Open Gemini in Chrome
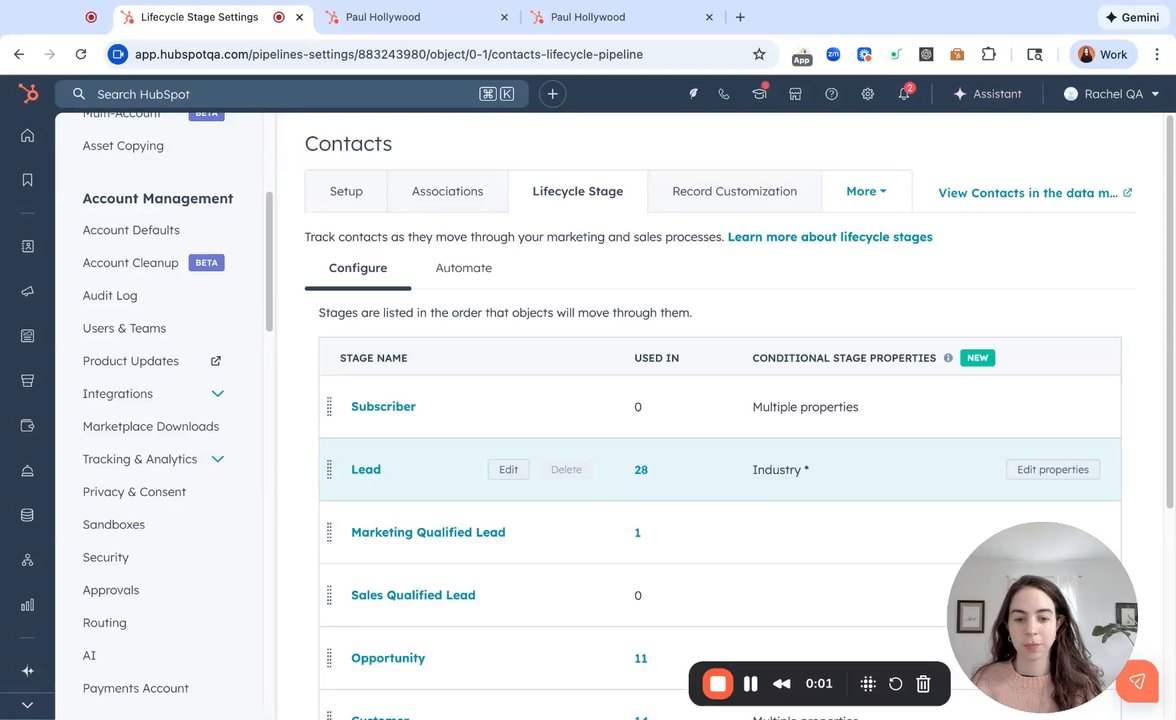The height and width of the screenshot is (720, 1176). [x=1132, y=17]
